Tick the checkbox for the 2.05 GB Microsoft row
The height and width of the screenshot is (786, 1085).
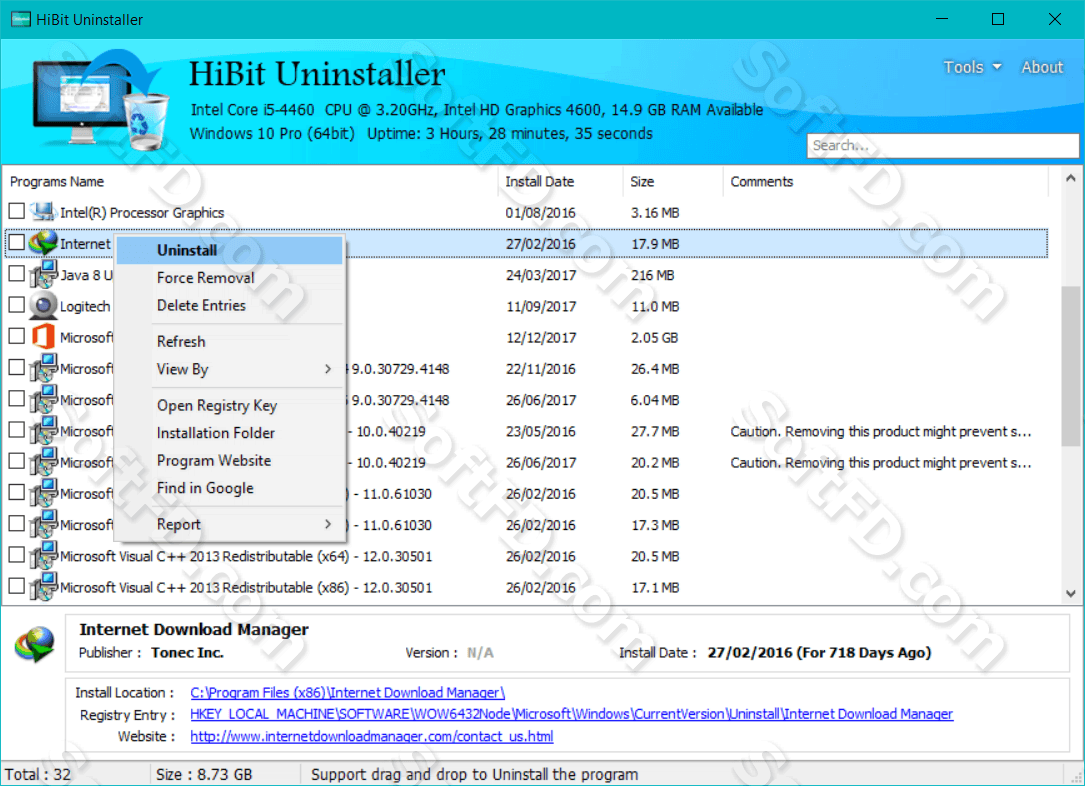pos(17,336)
